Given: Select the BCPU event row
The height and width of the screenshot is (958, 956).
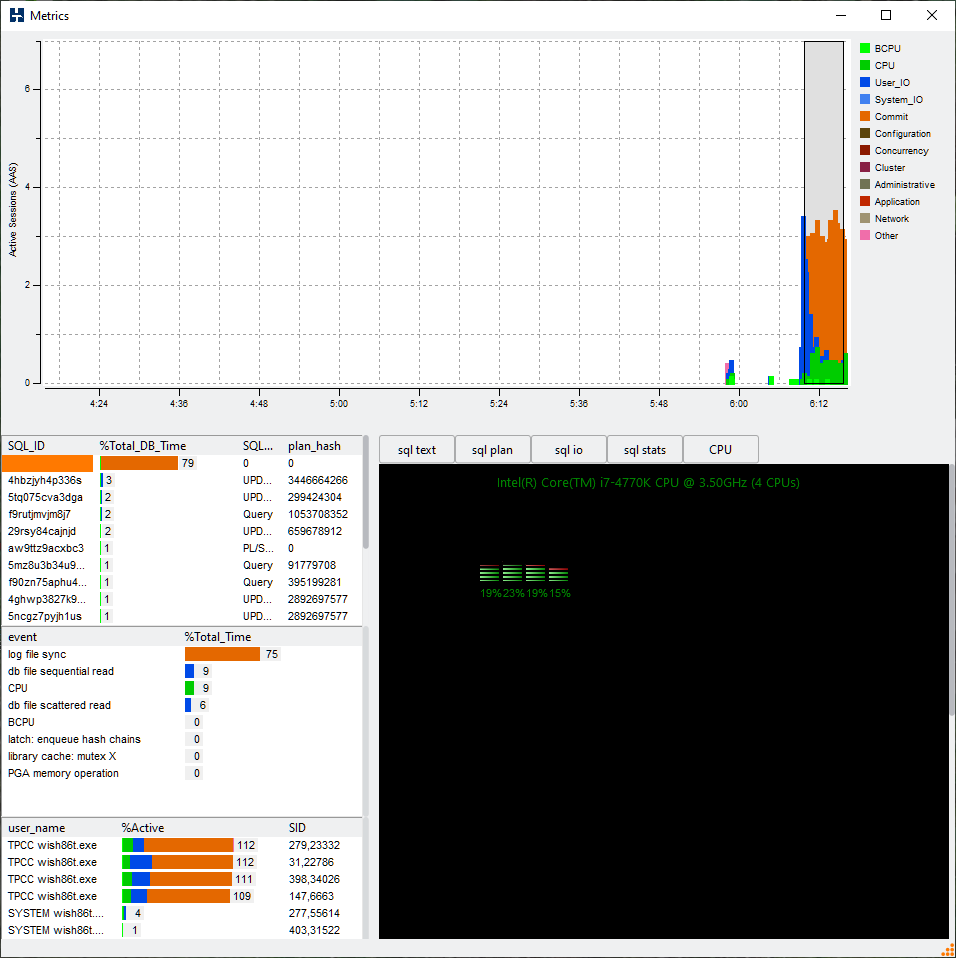Looking at the screenshot, I should [x=182, y=722].
